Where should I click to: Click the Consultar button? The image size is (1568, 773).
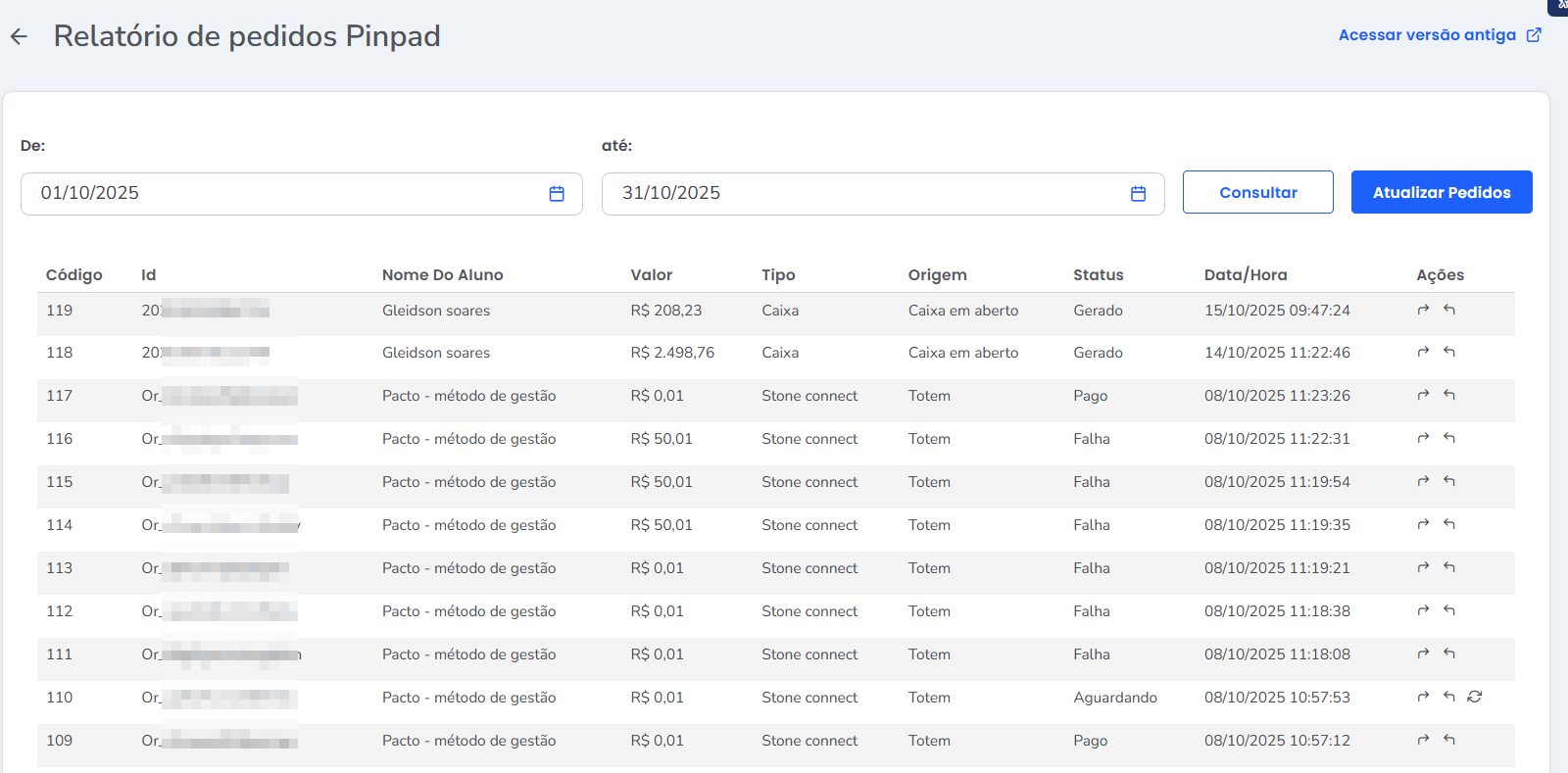point(1257,192)
